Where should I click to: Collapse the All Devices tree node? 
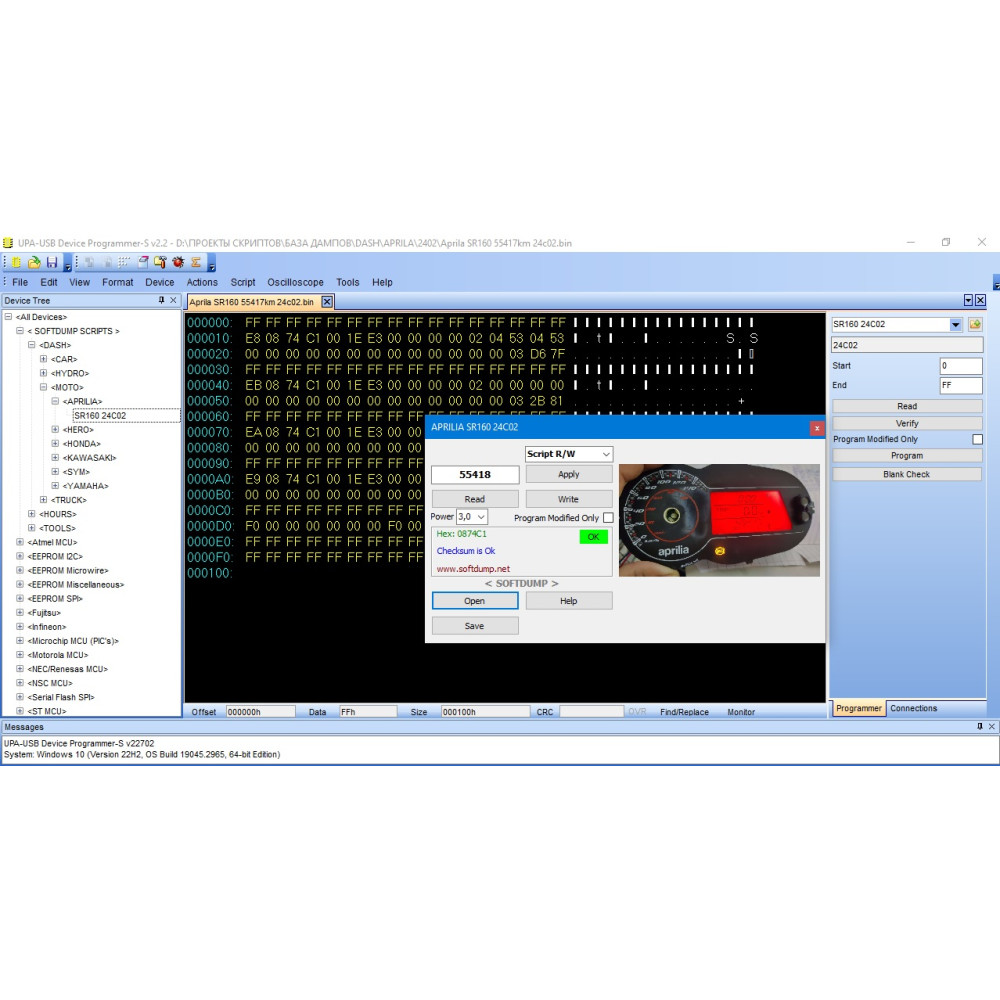(x=8, y=317)
